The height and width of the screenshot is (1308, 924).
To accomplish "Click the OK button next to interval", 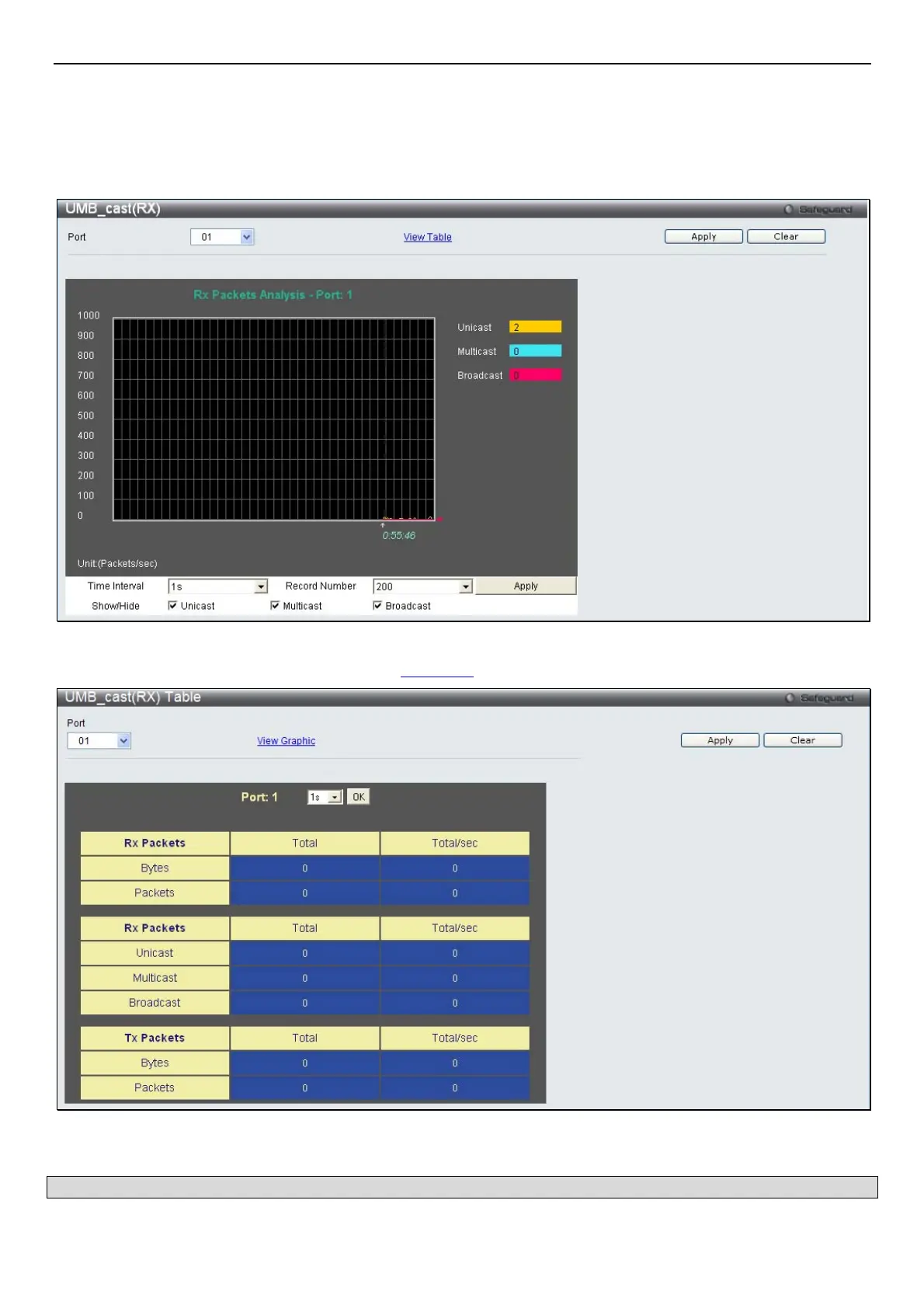I will [x=358, y=797].
